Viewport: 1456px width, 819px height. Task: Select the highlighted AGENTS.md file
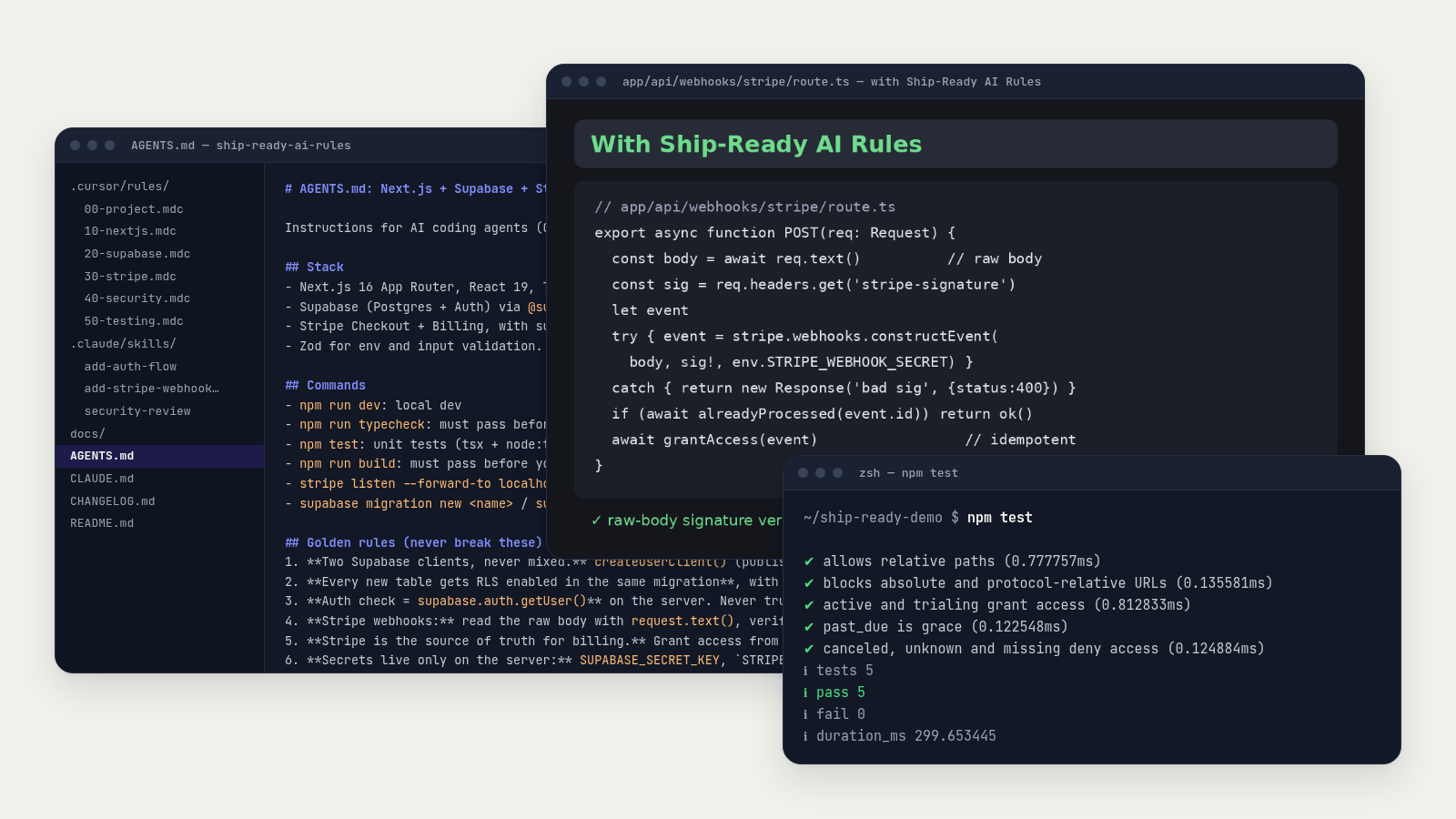[160, 456]
